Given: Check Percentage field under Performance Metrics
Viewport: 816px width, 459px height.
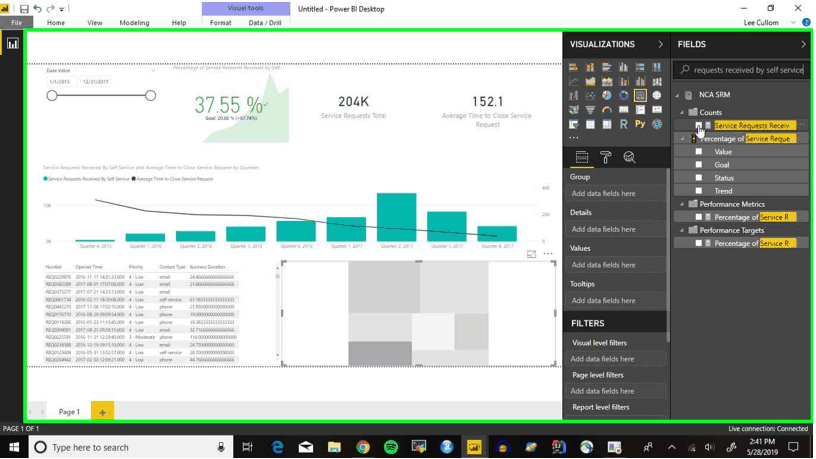Looking at the screenshot, I should coord(698,217).
